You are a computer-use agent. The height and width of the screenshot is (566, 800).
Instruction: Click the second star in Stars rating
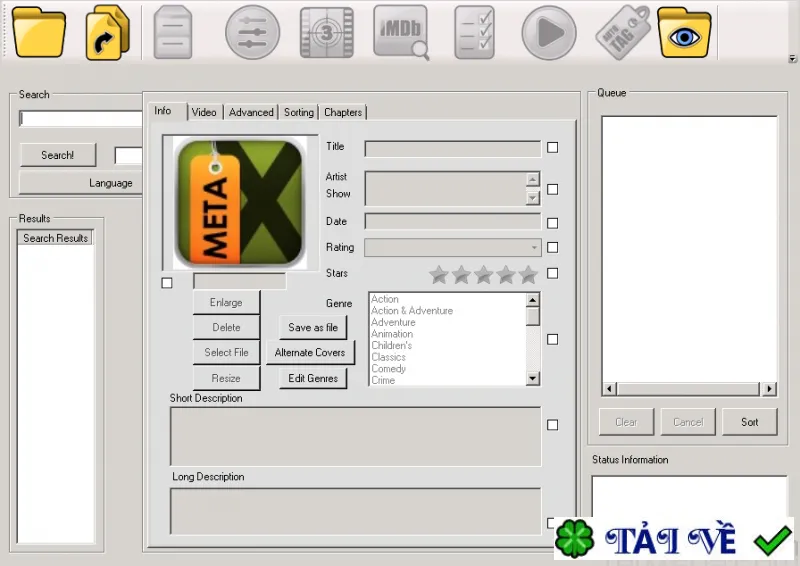coord(461,275)
